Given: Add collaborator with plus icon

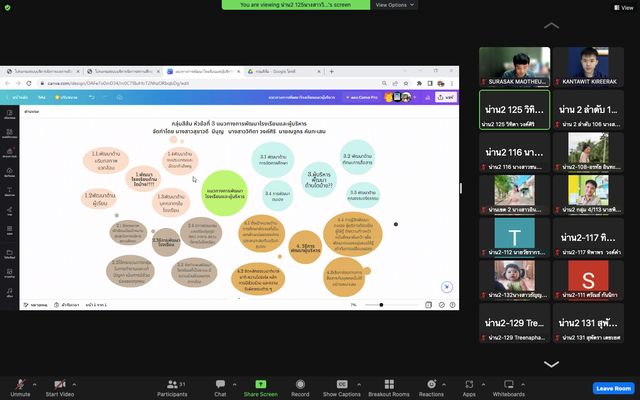Looking at the screenshot, I should [415, 98].
